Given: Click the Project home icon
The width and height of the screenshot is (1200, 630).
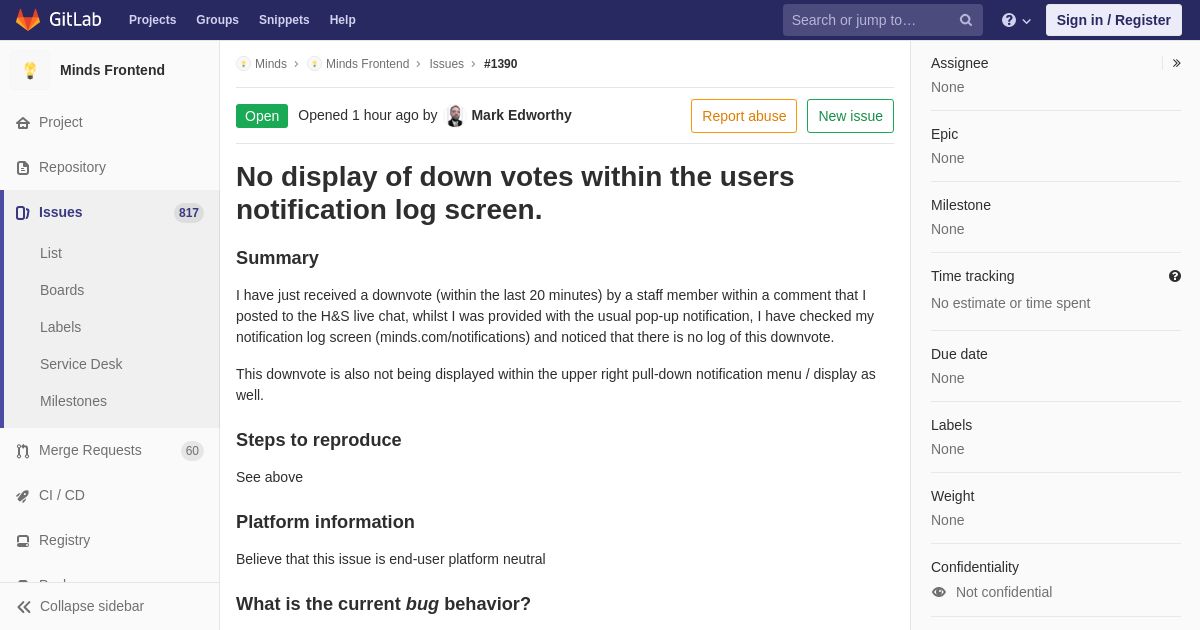Looking at the screenshot, I should 23,123.
